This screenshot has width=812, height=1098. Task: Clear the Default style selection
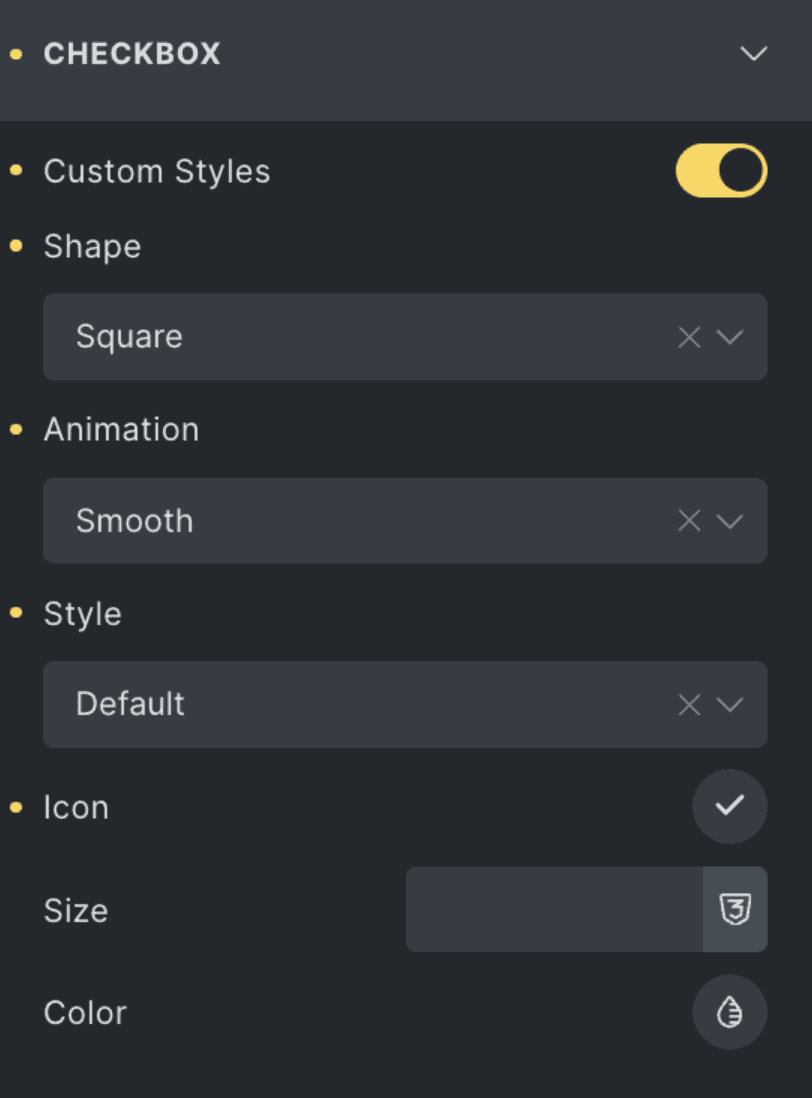(689, 704)
